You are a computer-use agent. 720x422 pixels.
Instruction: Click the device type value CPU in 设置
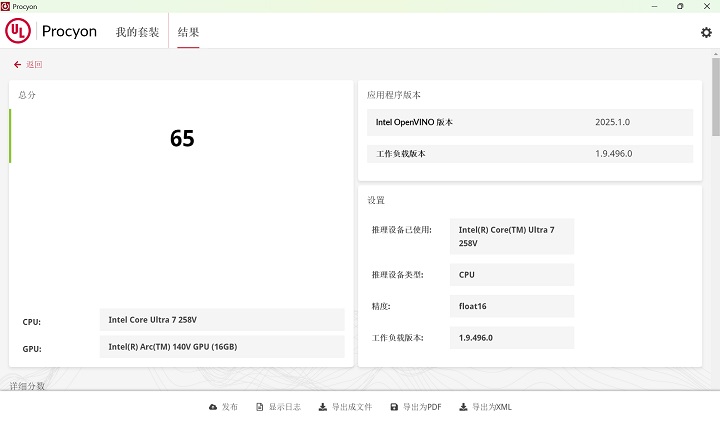512,275
